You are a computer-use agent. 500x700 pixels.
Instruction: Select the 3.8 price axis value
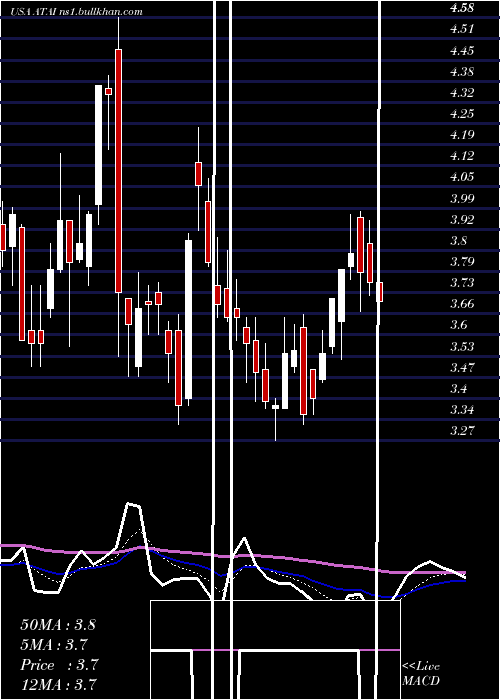[459, 241]
